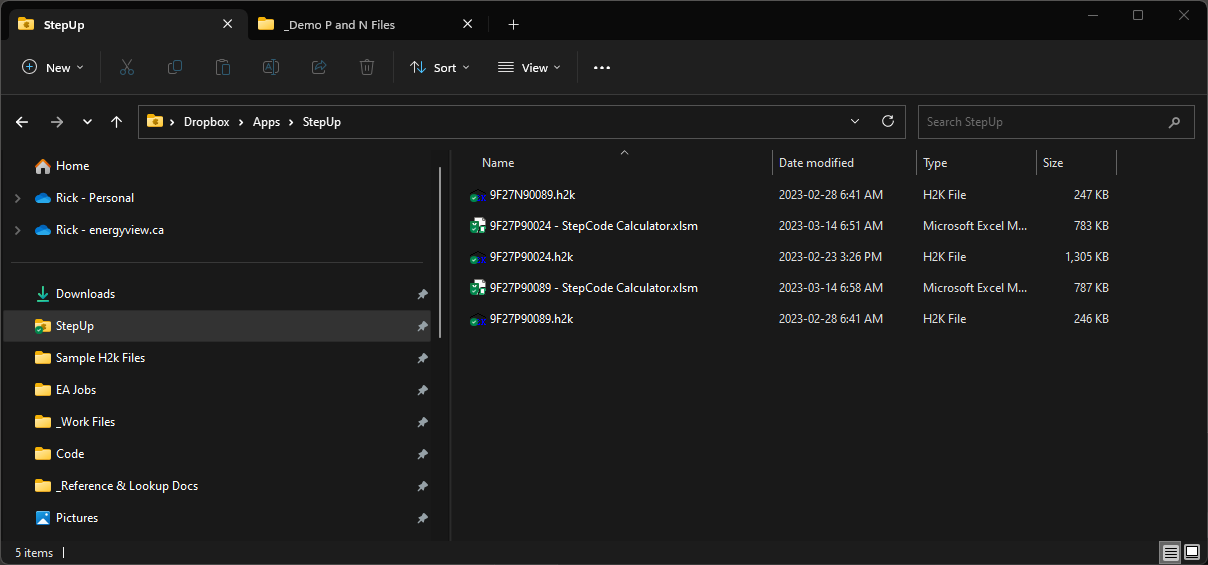Image resolution: width=1208 pixels, height=565 pixels.
Task: Click the pin icon beside Code
Action: point(422,454)
